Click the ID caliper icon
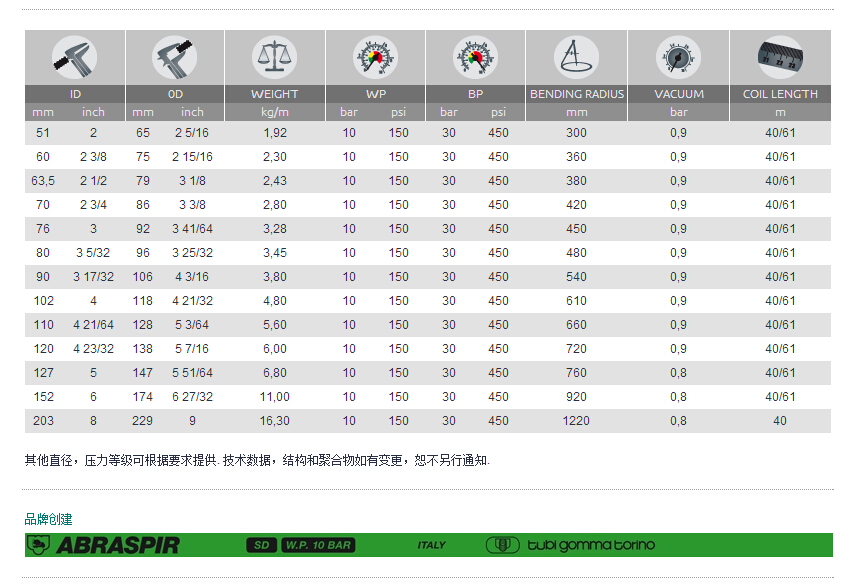This screenshot has width=855, height=585. 75,58
